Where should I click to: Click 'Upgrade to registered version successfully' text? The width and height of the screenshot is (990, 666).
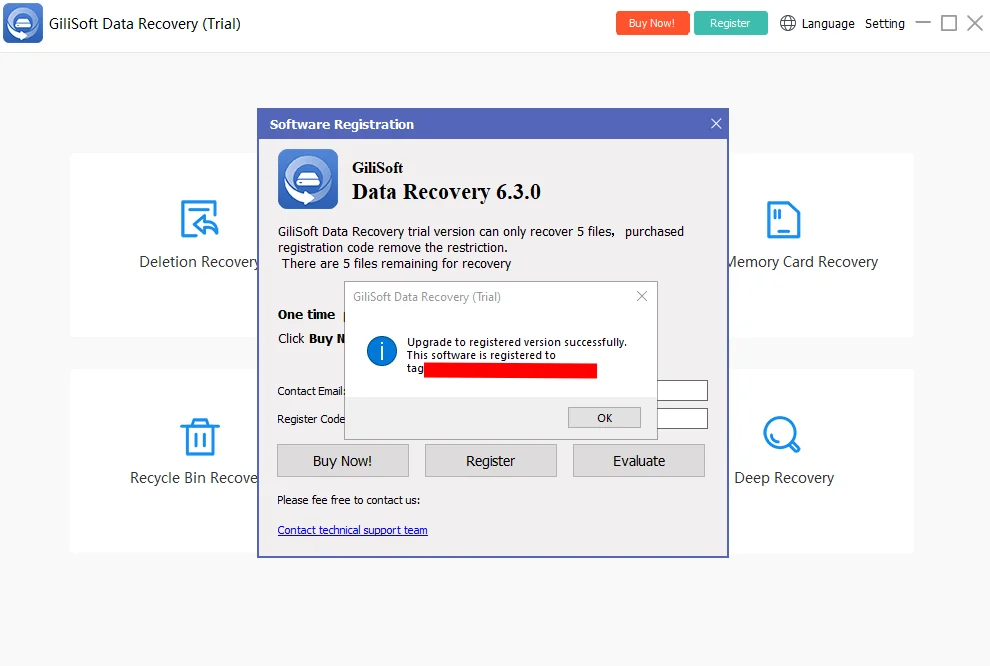pos(517,342)
